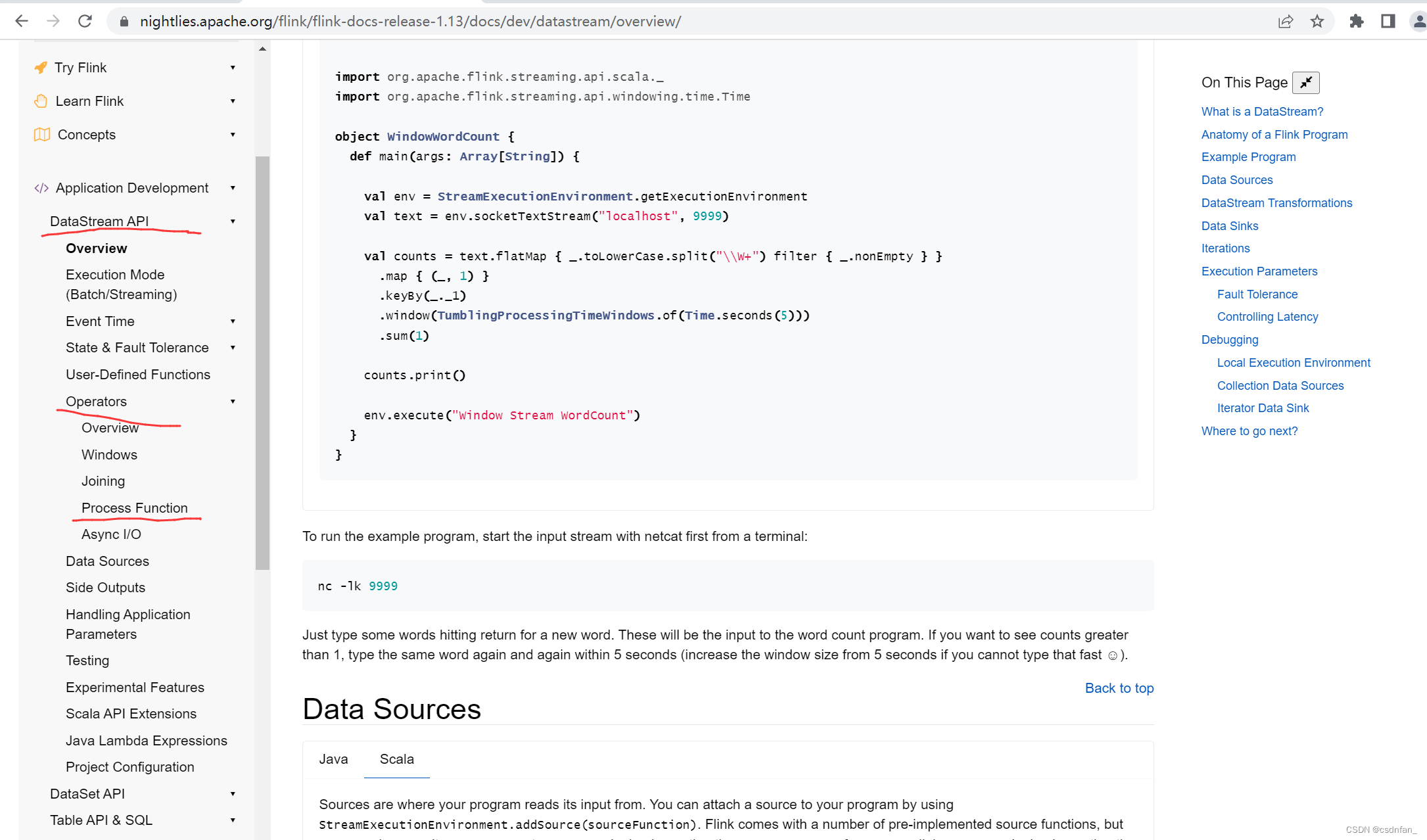
Task: Click the Try Flink rocket icon
Action: 41,68
